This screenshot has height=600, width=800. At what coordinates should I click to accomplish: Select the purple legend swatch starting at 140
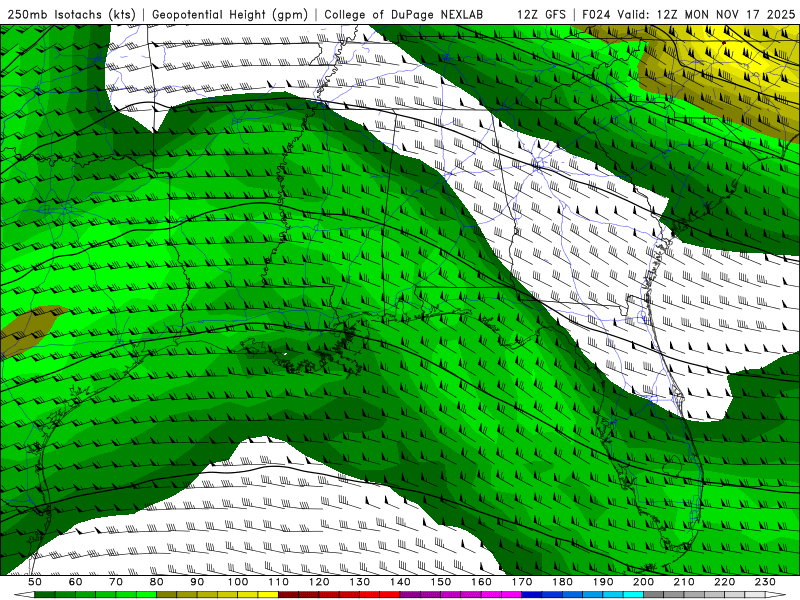click(410, 594)
